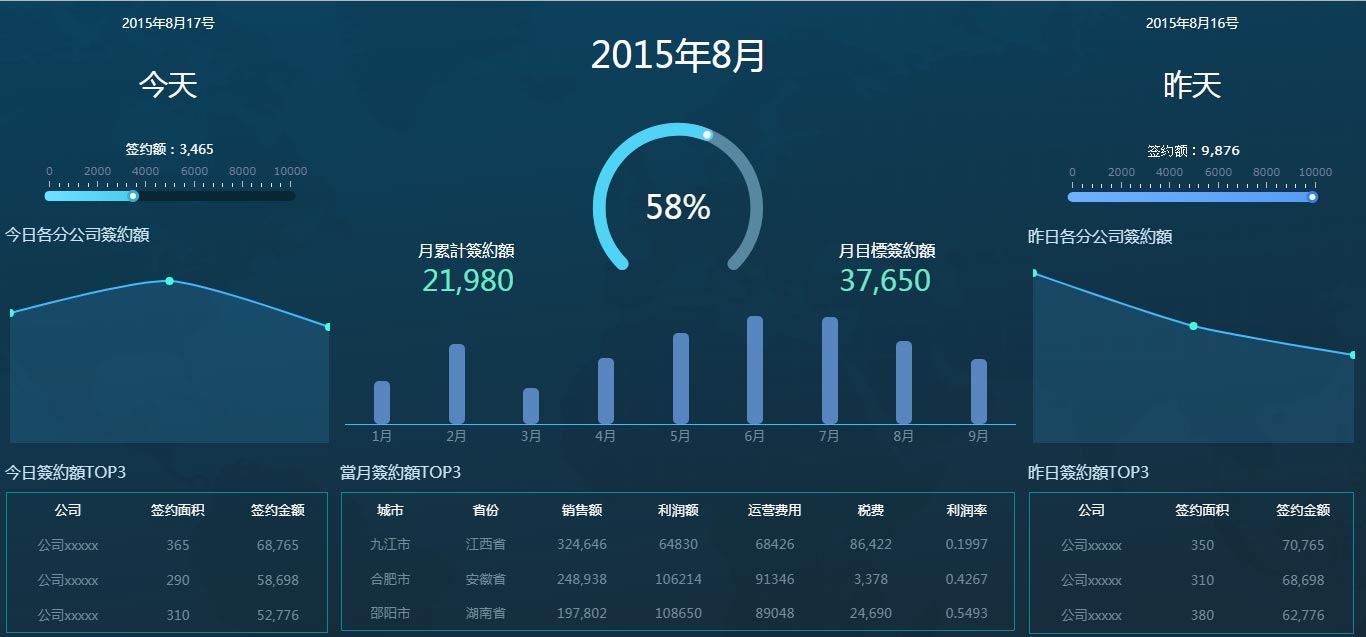1366x637 pixels.
Task: Click the 2015年8月 main title
Action: [678, 56]
